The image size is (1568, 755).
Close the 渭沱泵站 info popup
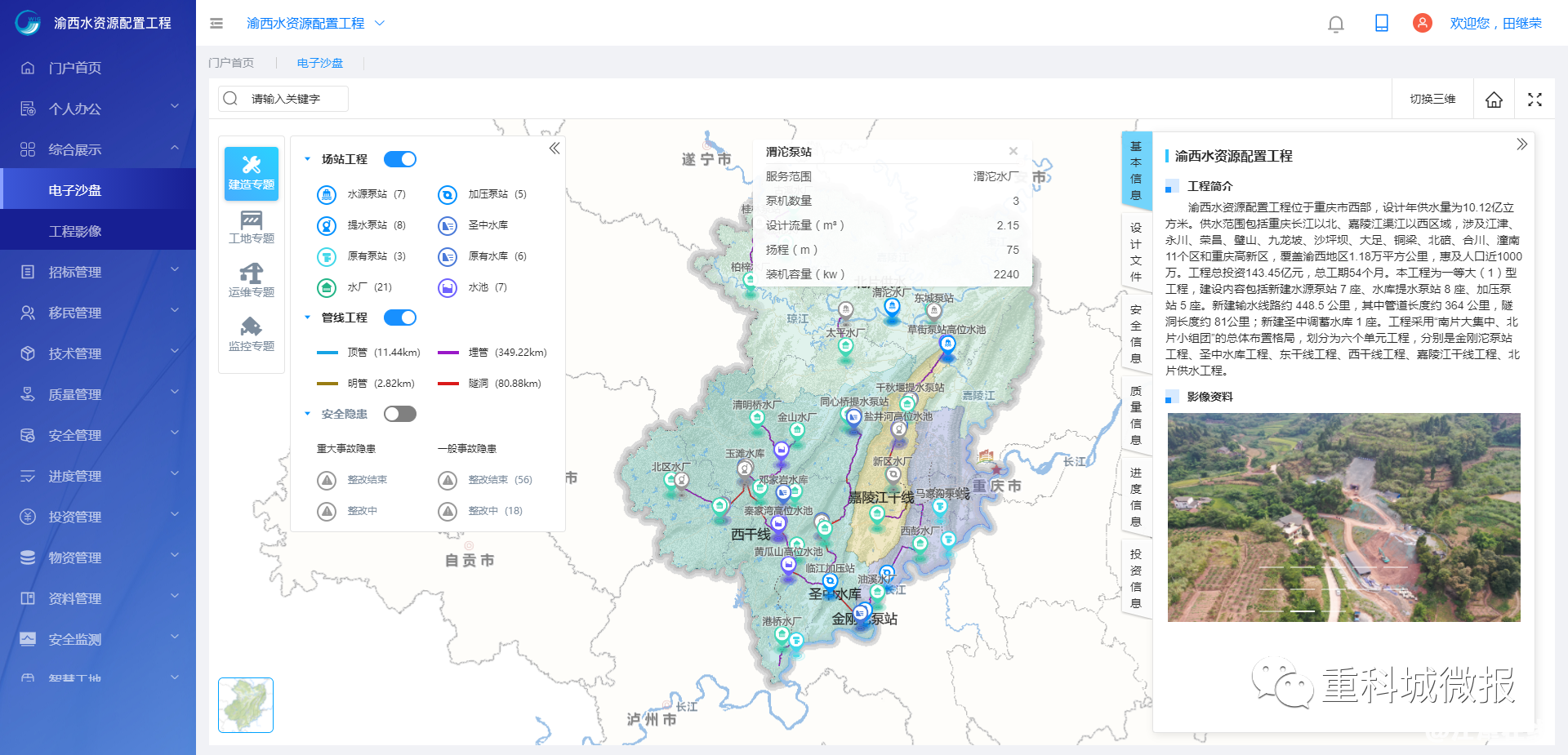[1013, 151]
